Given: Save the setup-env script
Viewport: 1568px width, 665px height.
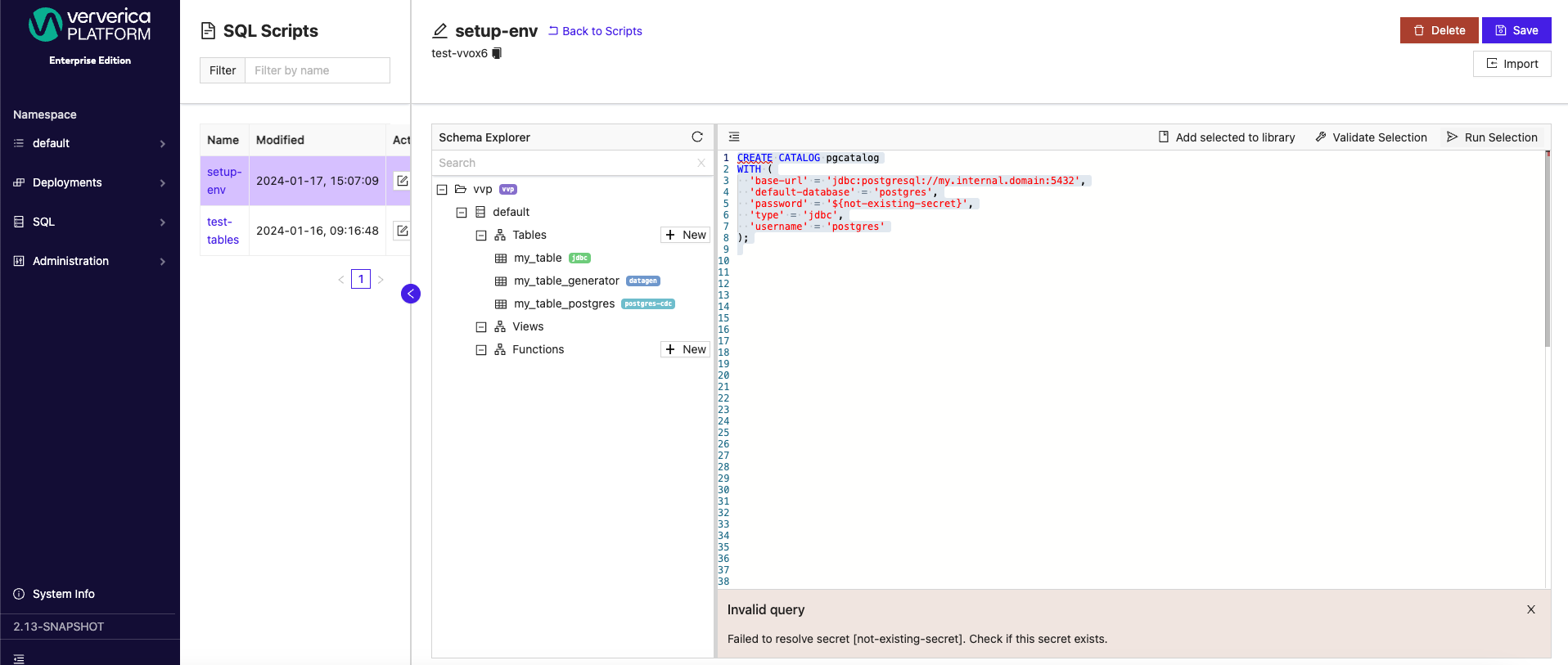Looking at the screenshot, I should click(1516, 30).
